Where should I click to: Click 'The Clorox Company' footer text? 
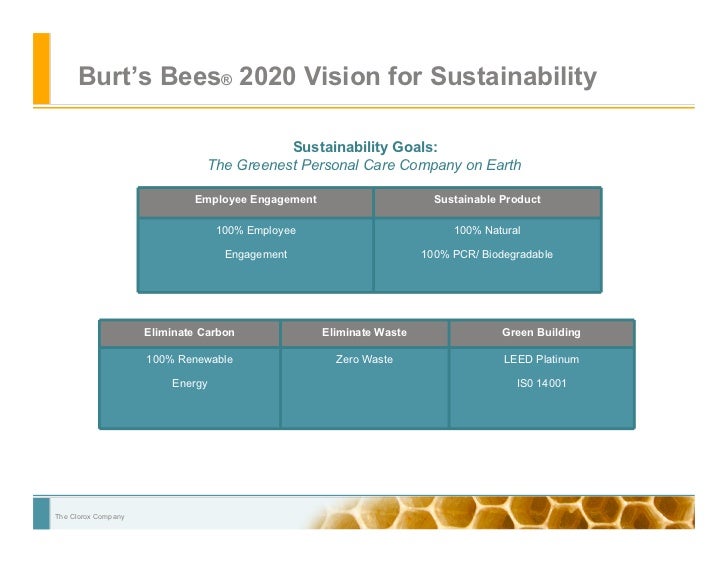tap(90, 517)
